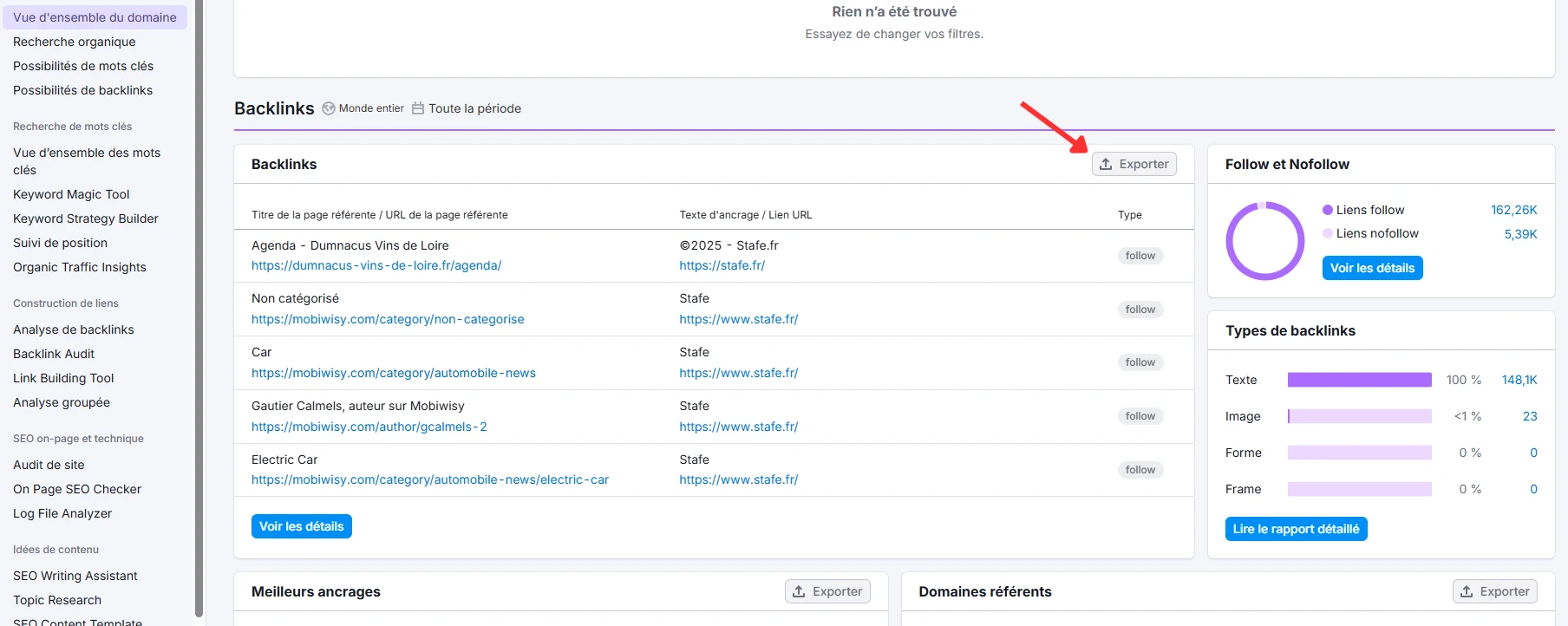
Task: Export the Meilleurs ancrages data
Action: coord(827,591)
